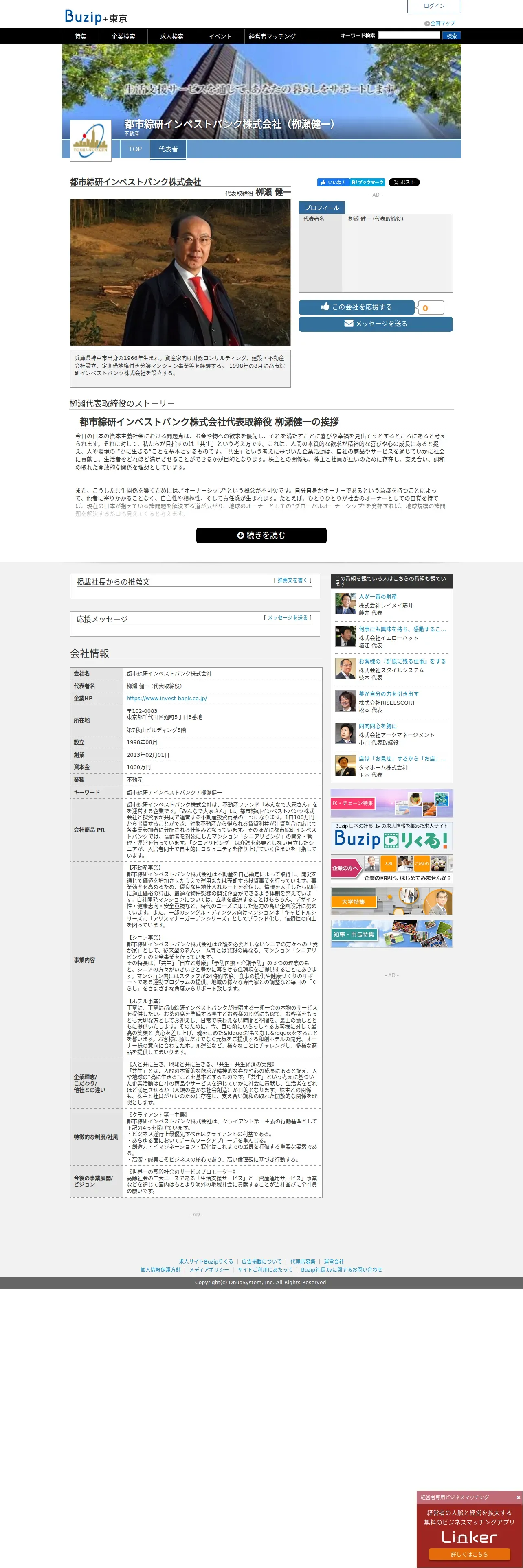Click the support count box showing 0
The image size is (523, 1568).
coord(430,307)
